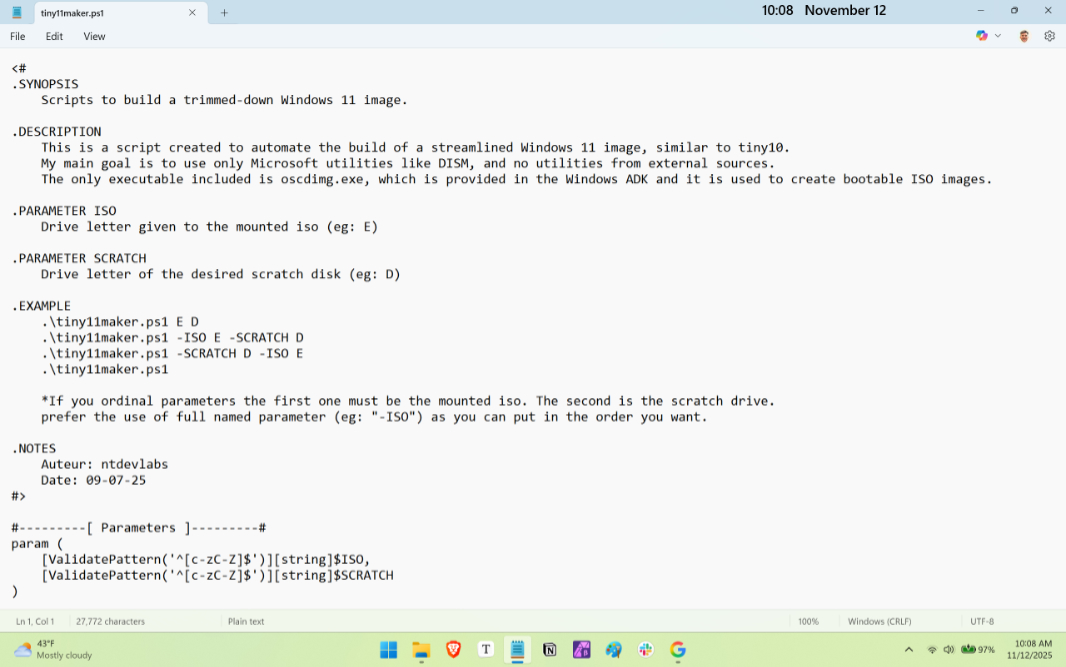Viewport: 1066px width, 667px height.
Task: Expand the Copilot options chevron
Action: 997,35
